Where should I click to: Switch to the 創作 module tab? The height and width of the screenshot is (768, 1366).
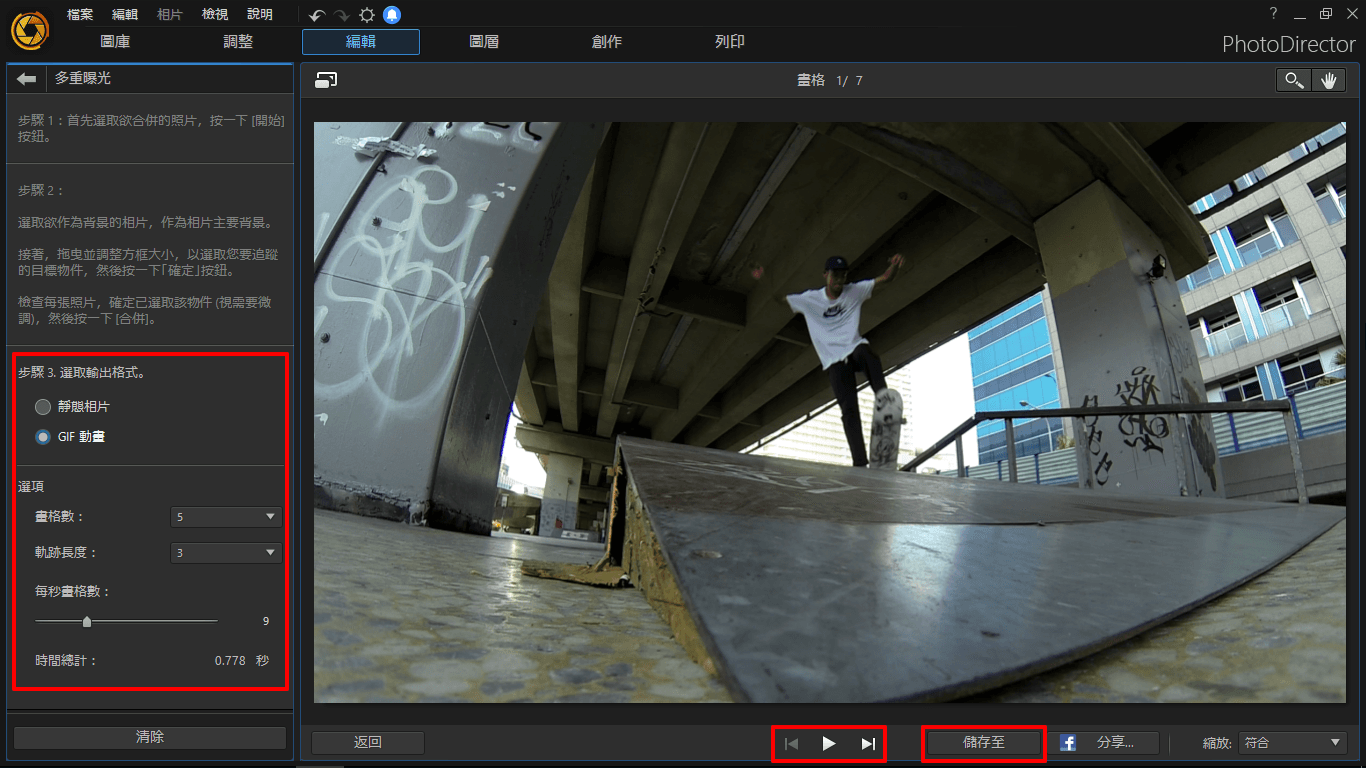click(607, 42)
